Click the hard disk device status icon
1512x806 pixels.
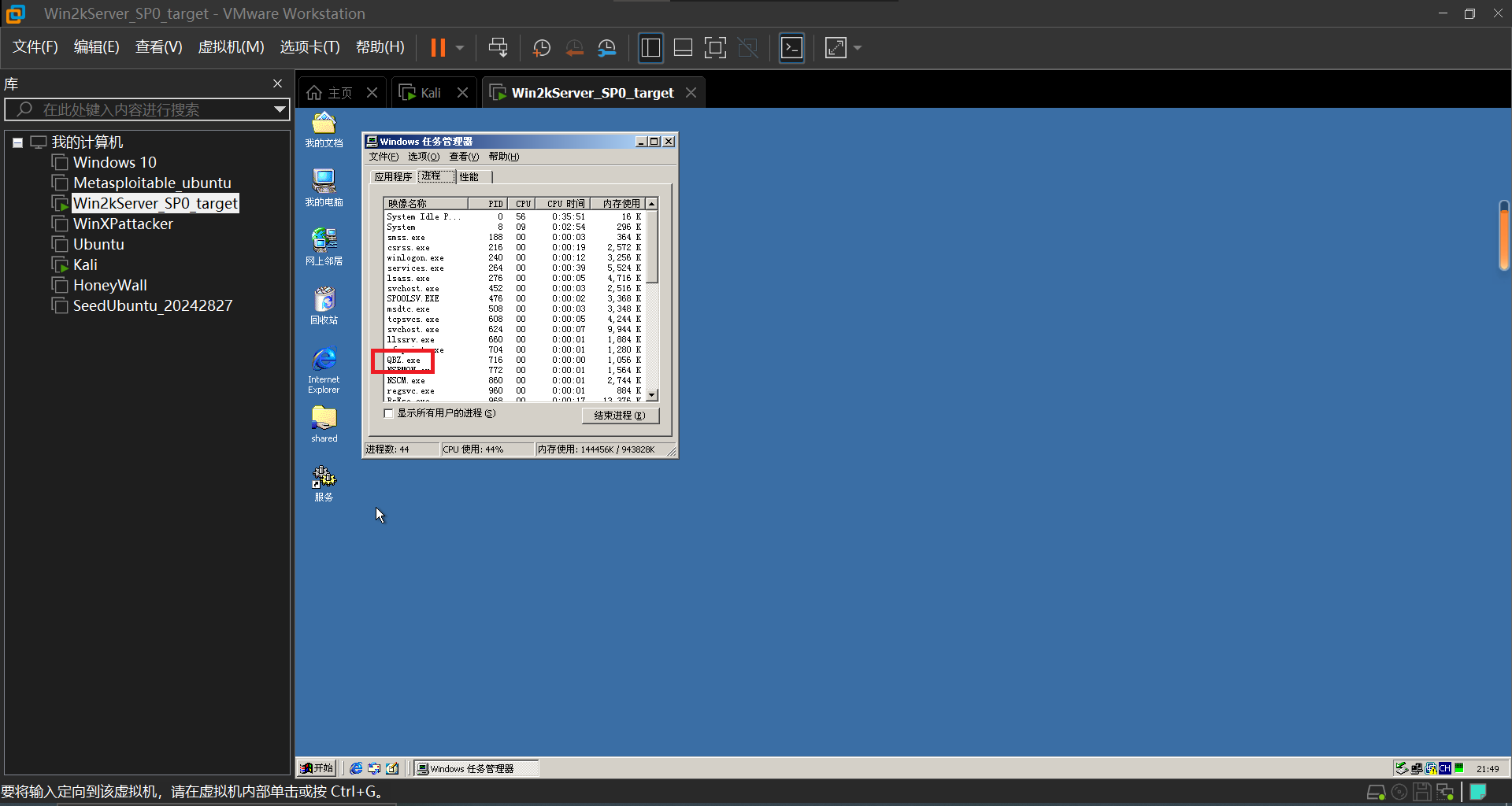[1376, 793]
